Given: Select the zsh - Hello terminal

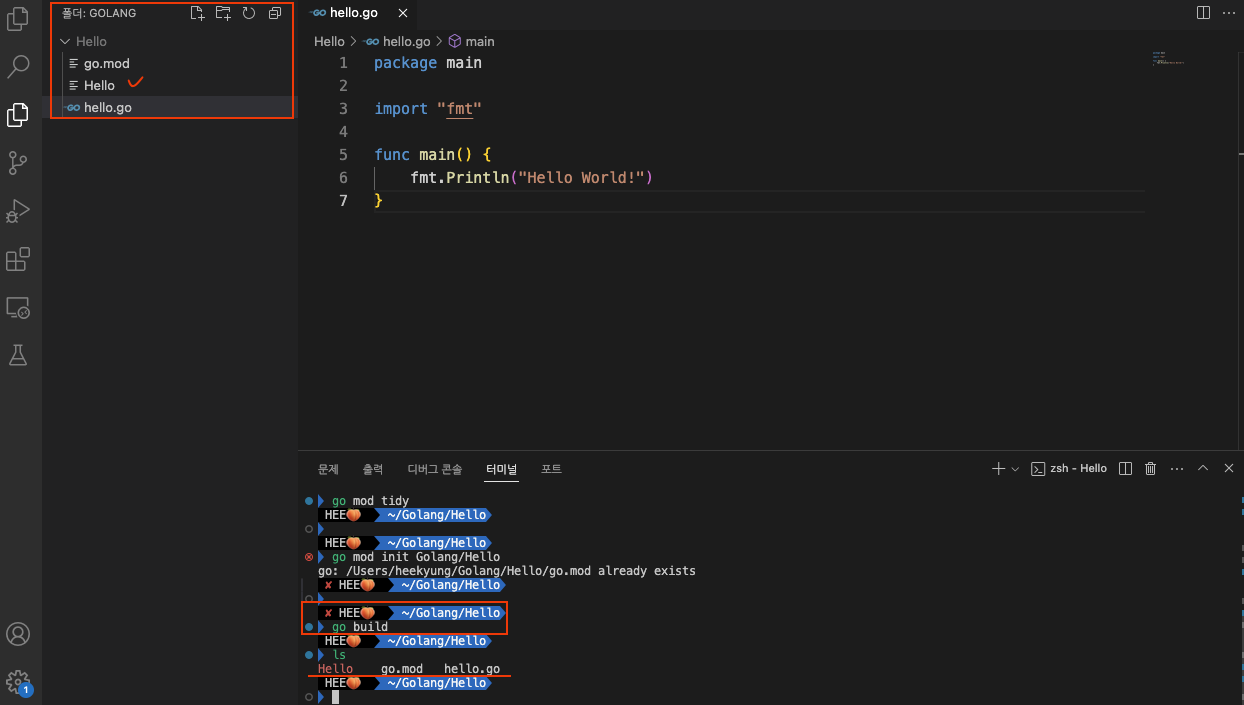Looking at the screenshot, I should coord(1069,468).
